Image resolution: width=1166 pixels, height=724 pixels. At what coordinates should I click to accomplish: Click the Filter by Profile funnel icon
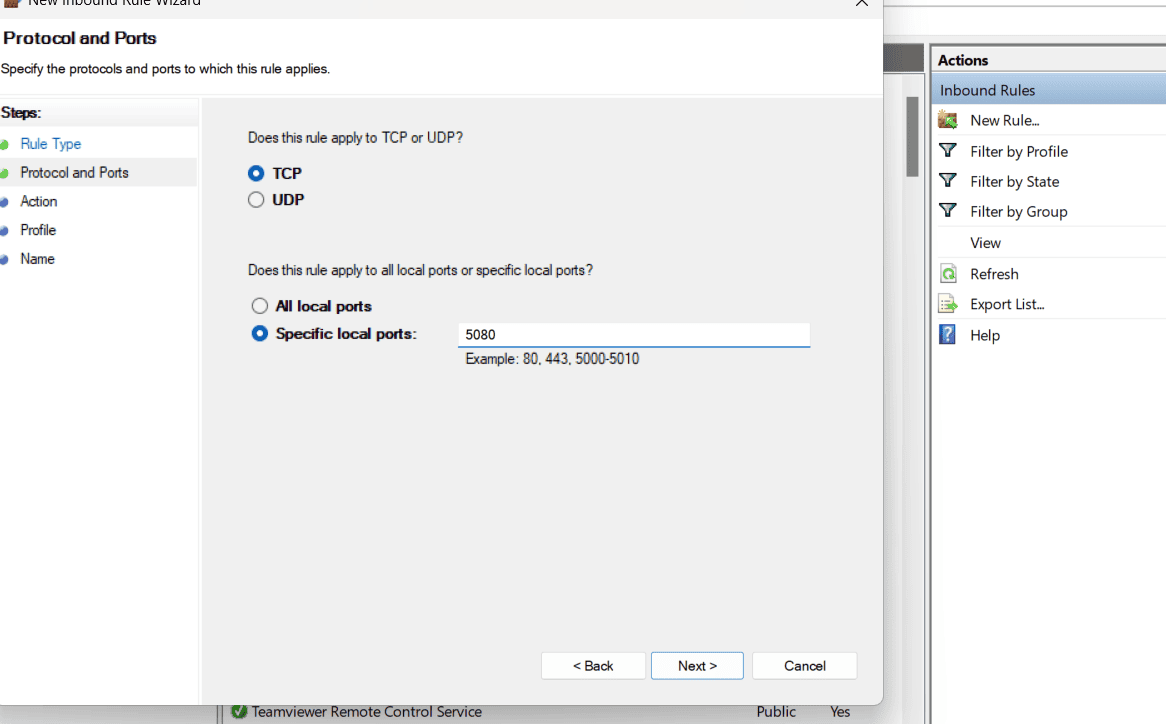[x=948, y=151]
